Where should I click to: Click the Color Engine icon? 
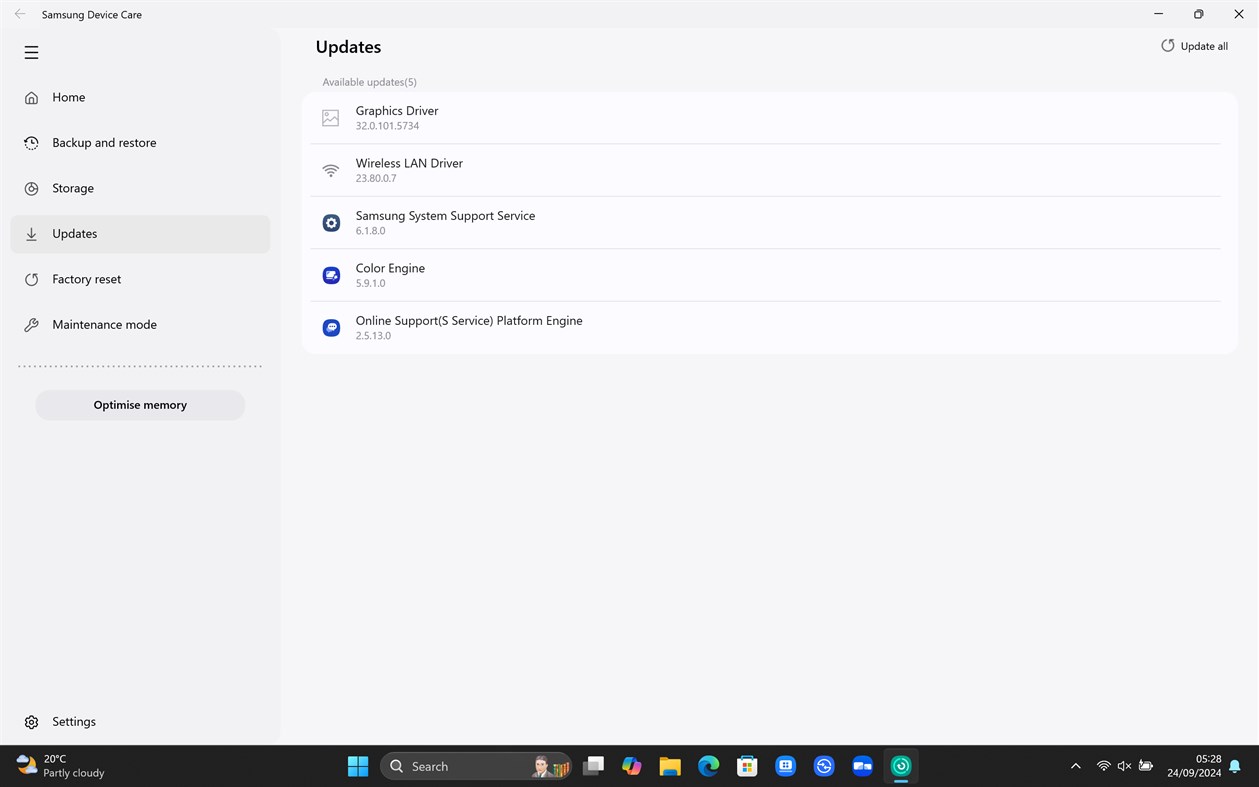tap(331, 275)
